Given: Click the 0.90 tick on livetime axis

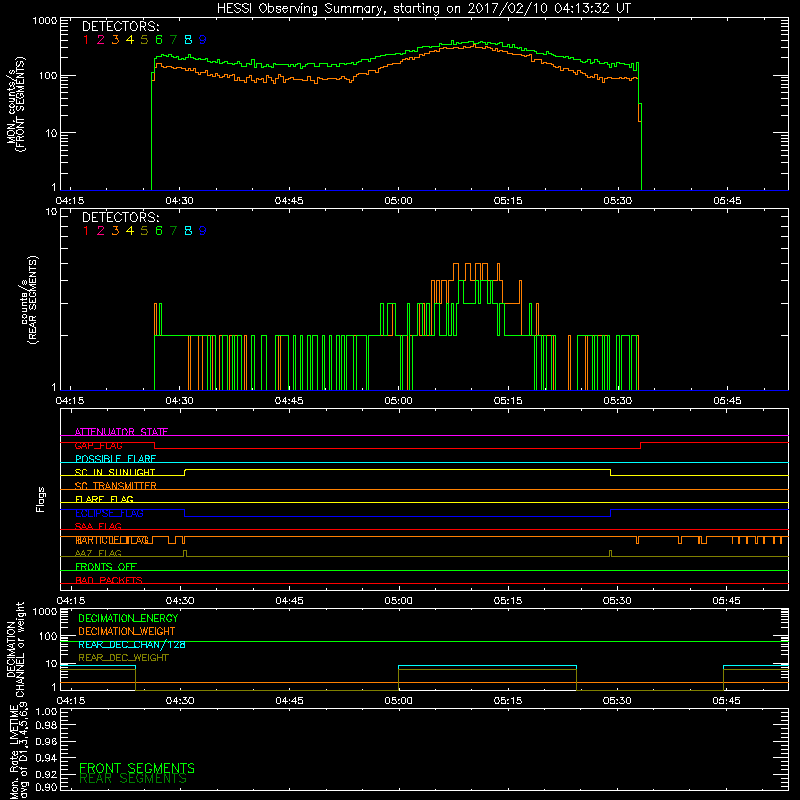Looking at the screenshot, I should click(46, 787).
